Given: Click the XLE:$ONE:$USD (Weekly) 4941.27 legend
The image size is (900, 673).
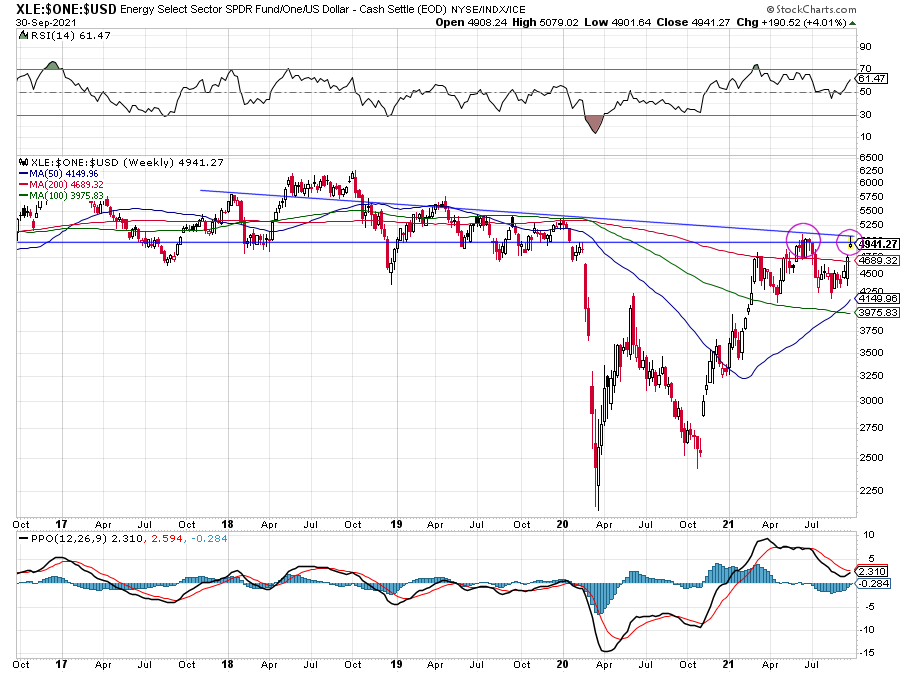Looking at the screenshot, I should (127, 162).
